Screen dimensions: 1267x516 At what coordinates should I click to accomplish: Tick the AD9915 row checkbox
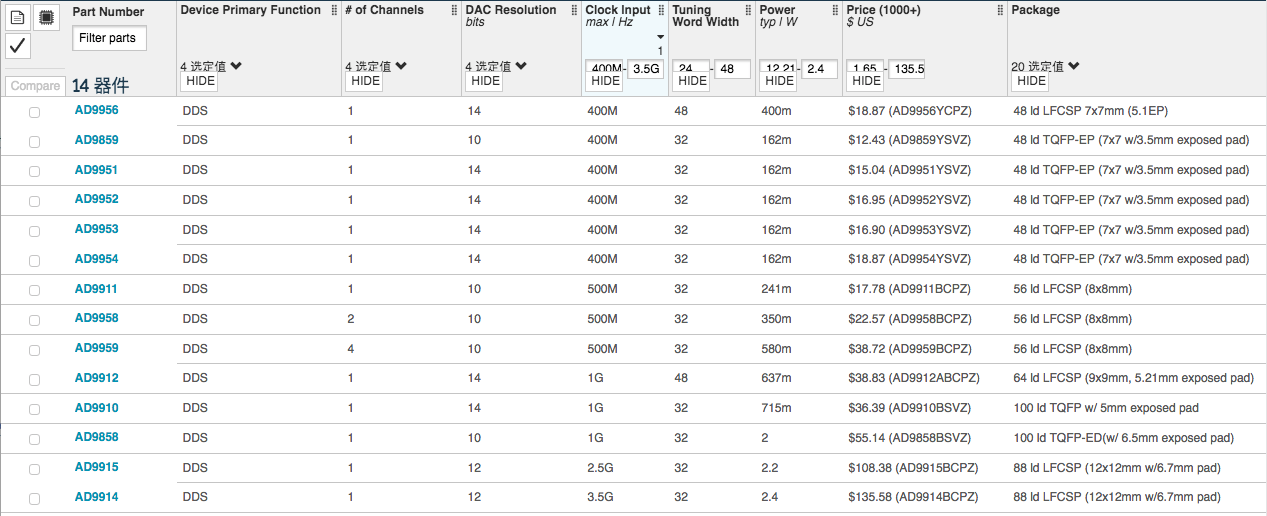point(35,469)
